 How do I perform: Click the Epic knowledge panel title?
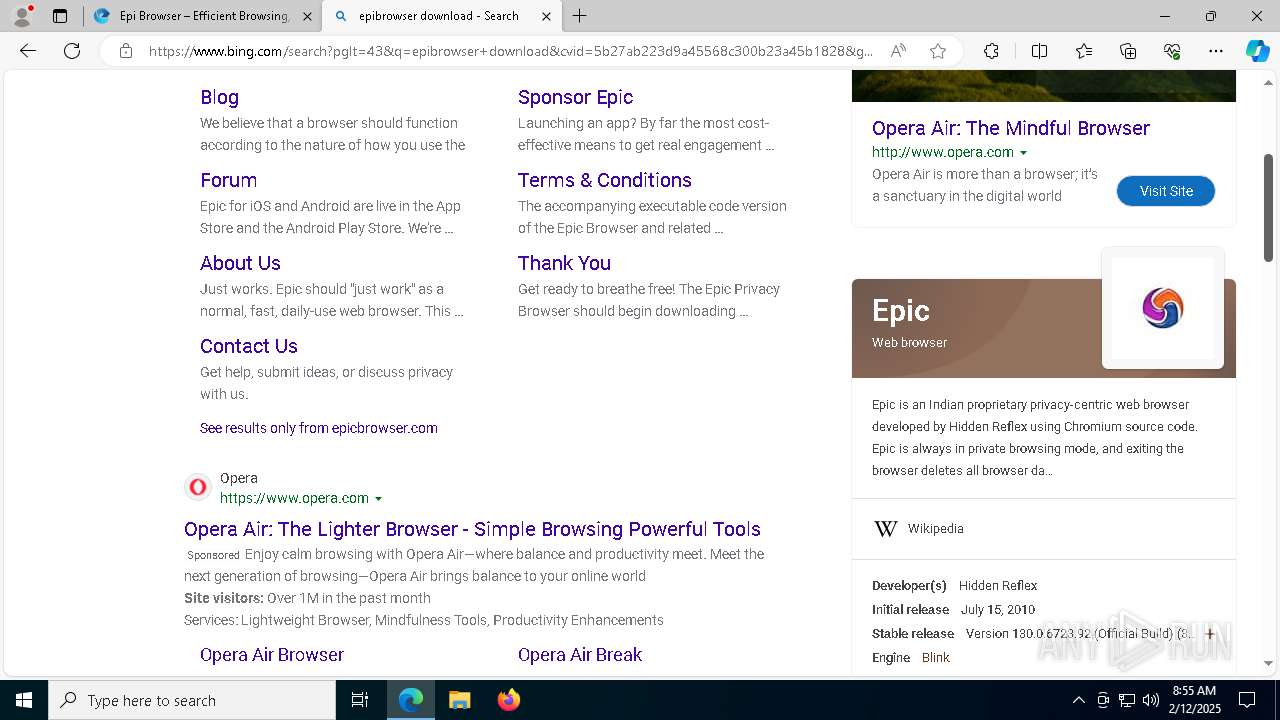point(901,311)
